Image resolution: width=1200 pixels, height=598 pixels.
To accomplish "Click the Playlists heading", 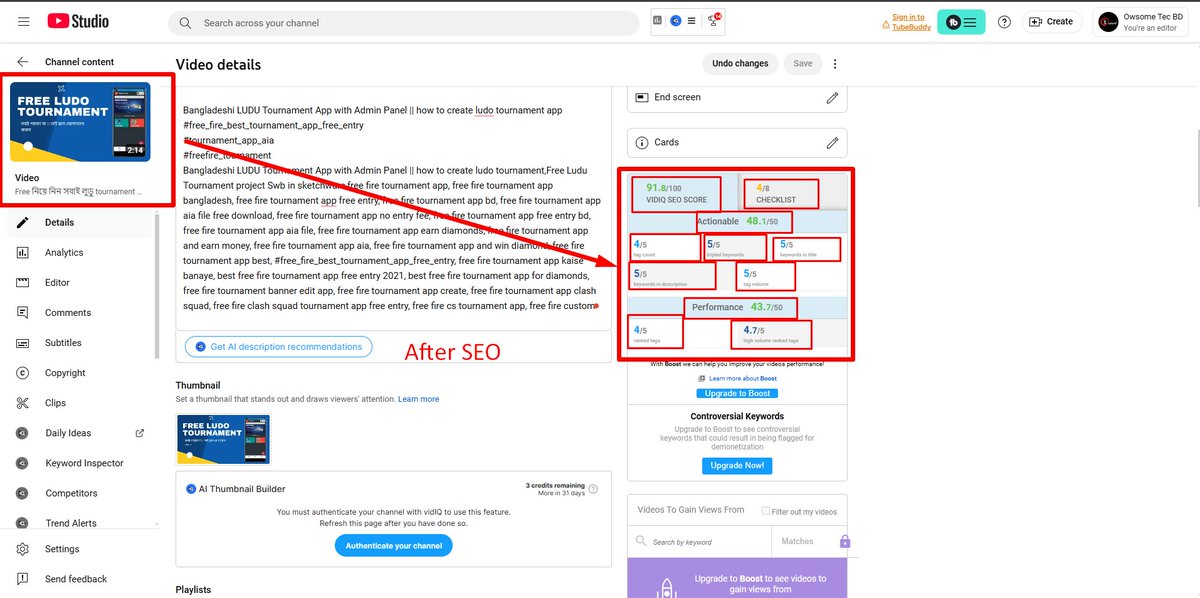I will click(x=194, y=590).
